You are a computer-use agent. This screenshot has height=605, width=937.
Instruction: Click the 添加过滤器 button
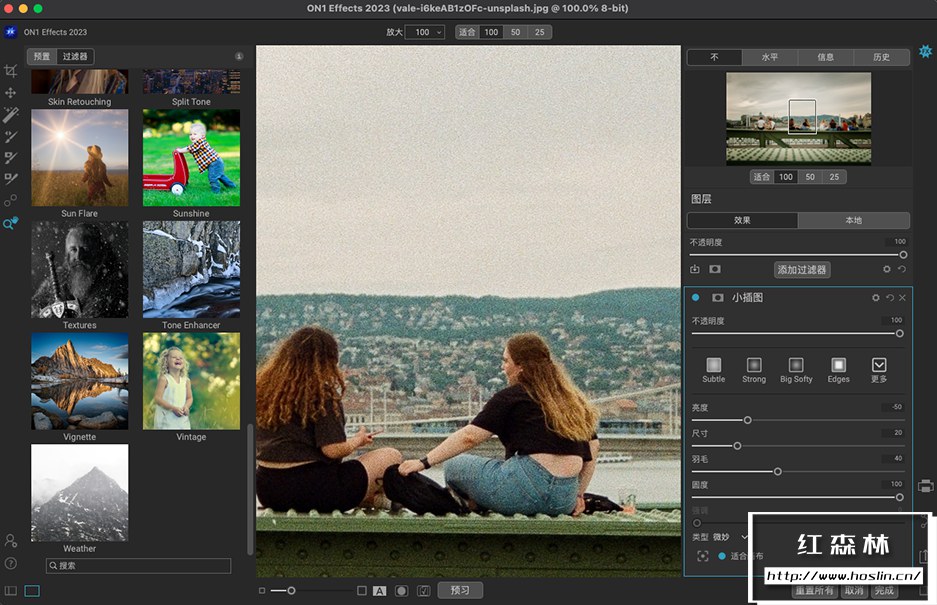tap(802, 269)
